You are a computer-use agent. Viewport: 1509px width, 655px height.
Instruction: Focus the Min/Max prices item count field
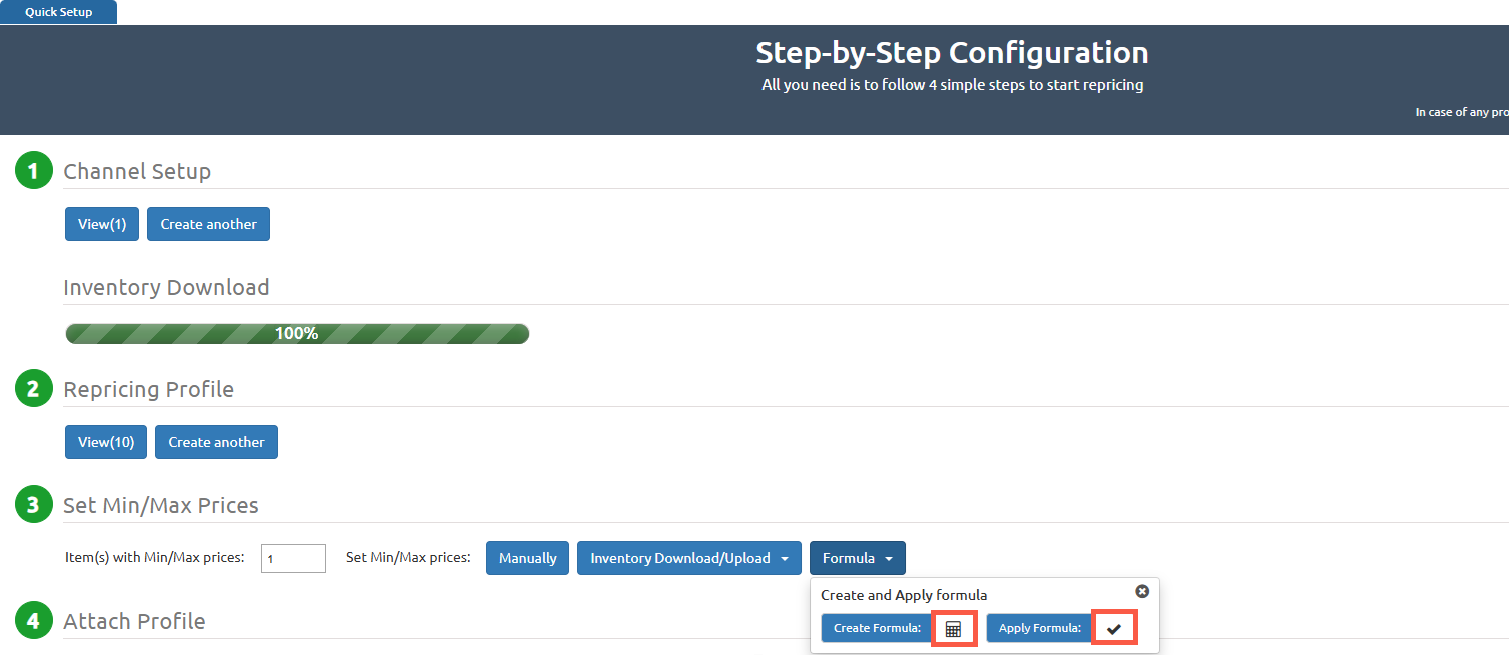[293, 558]
